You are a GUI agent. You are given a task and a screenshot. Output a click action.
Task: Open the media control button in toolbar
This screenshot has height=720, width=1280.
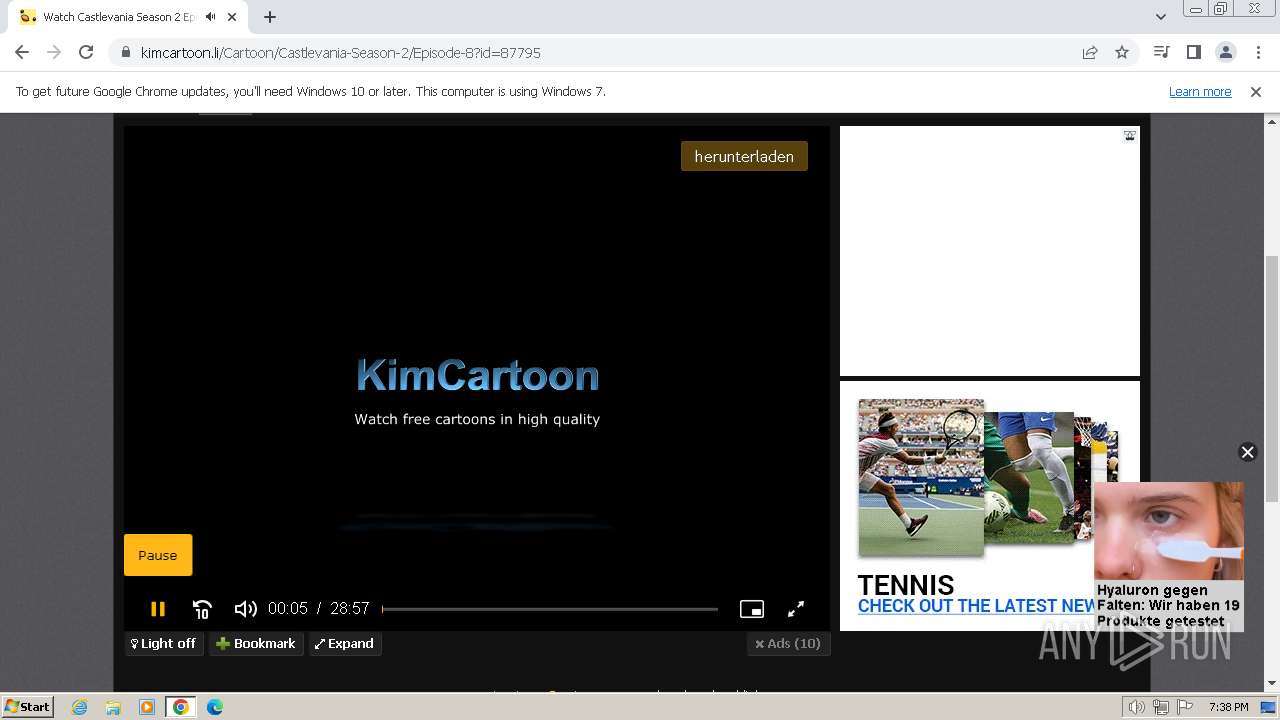(1161, 52)
